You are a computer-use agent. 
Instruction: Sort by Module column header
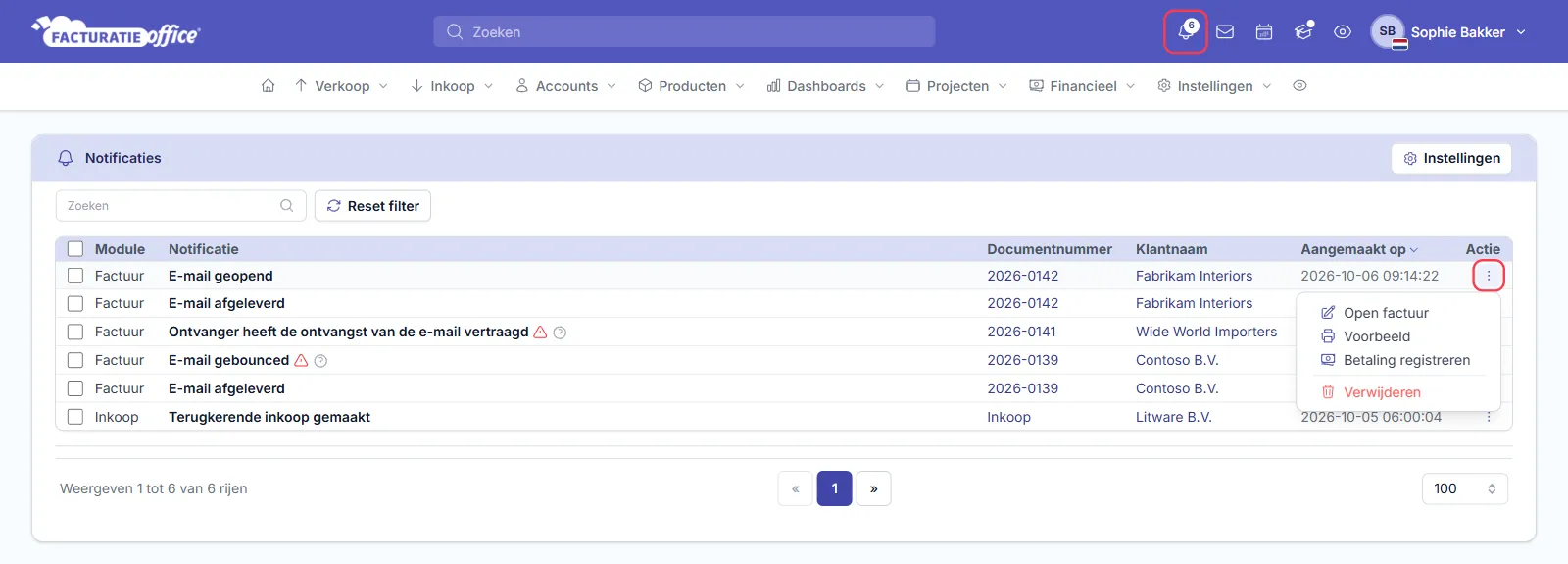120,249
